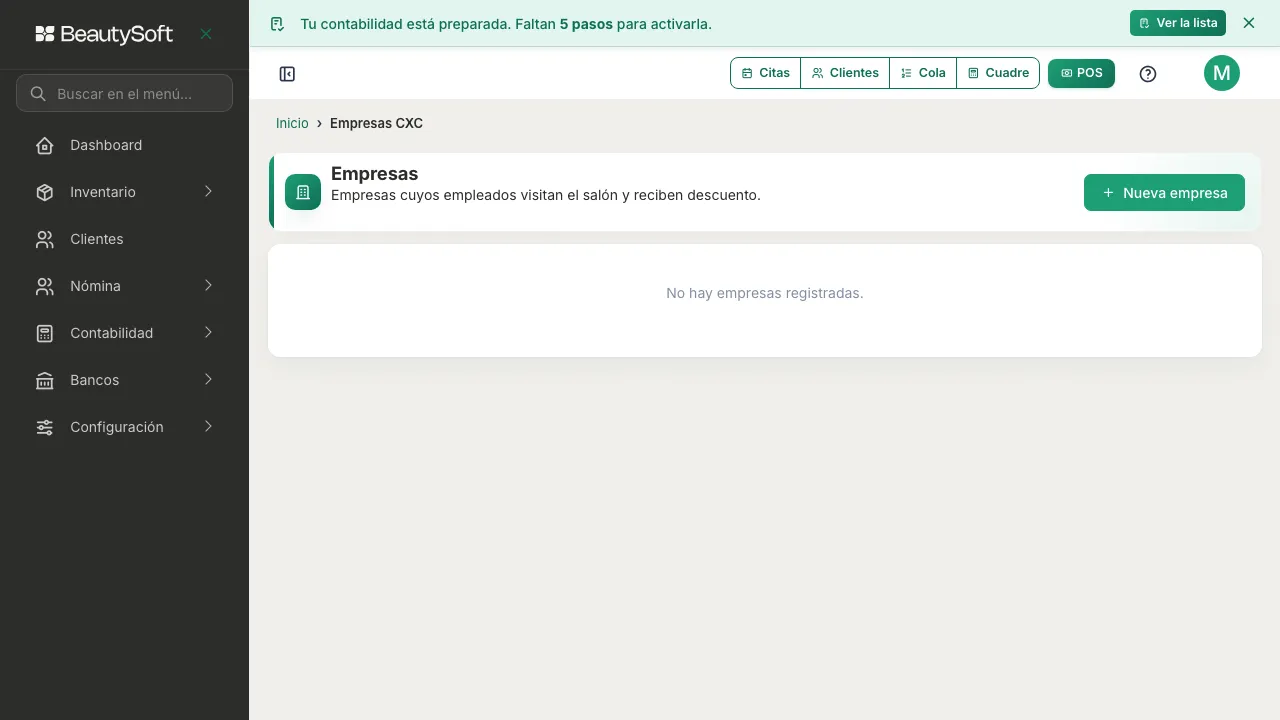The width and height of the screenshot is (1280, 720).
Task: Click the Bancos bank building icon
Action: (x=45, y=380)
